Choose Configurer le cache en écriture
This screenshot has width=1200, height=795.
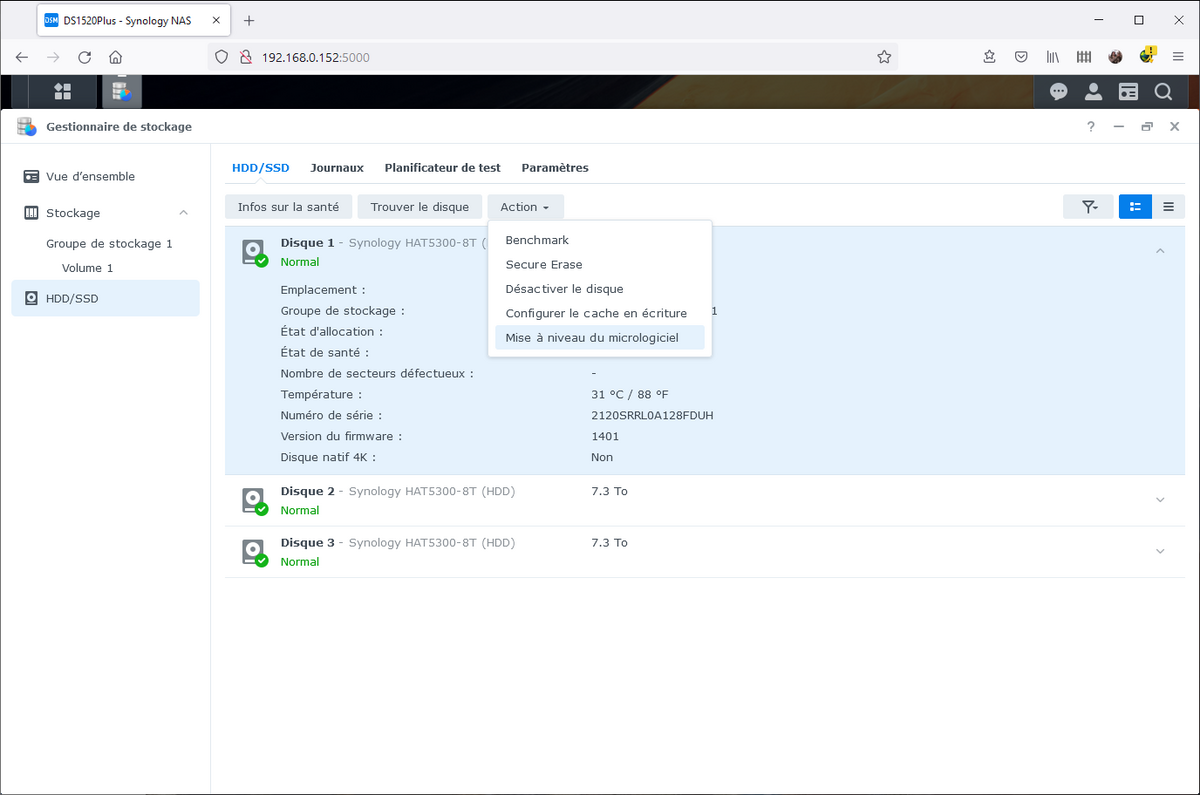(599, 313)
